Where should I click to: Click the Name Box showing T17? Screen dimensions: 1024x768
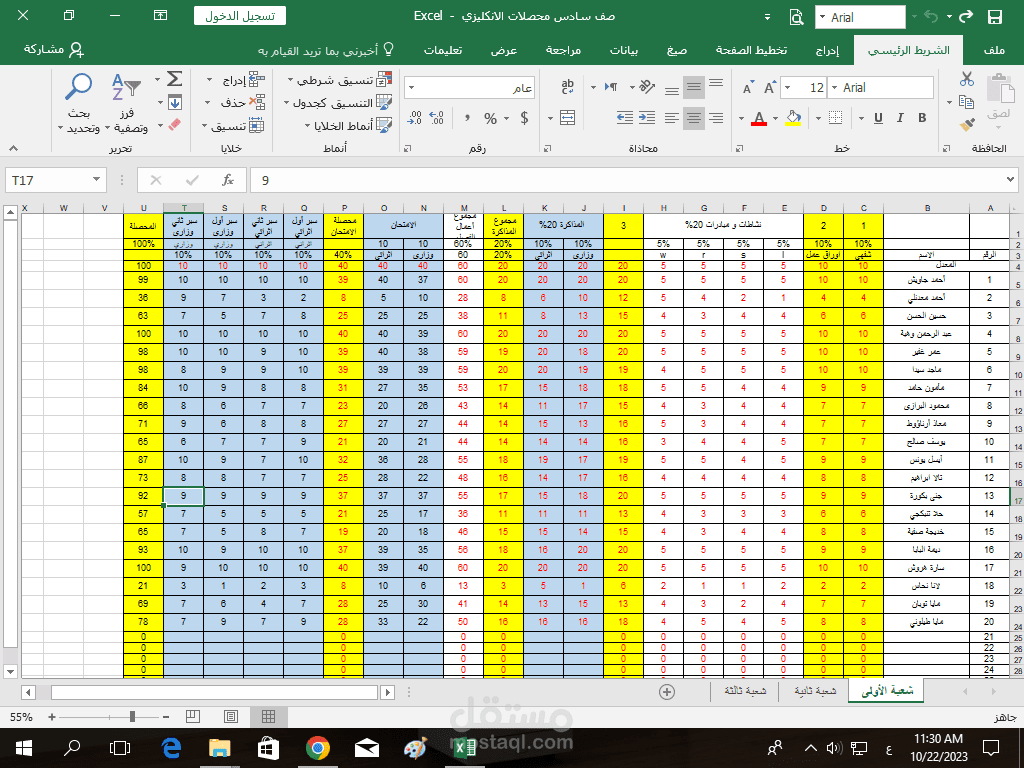(x=56, y=180)
